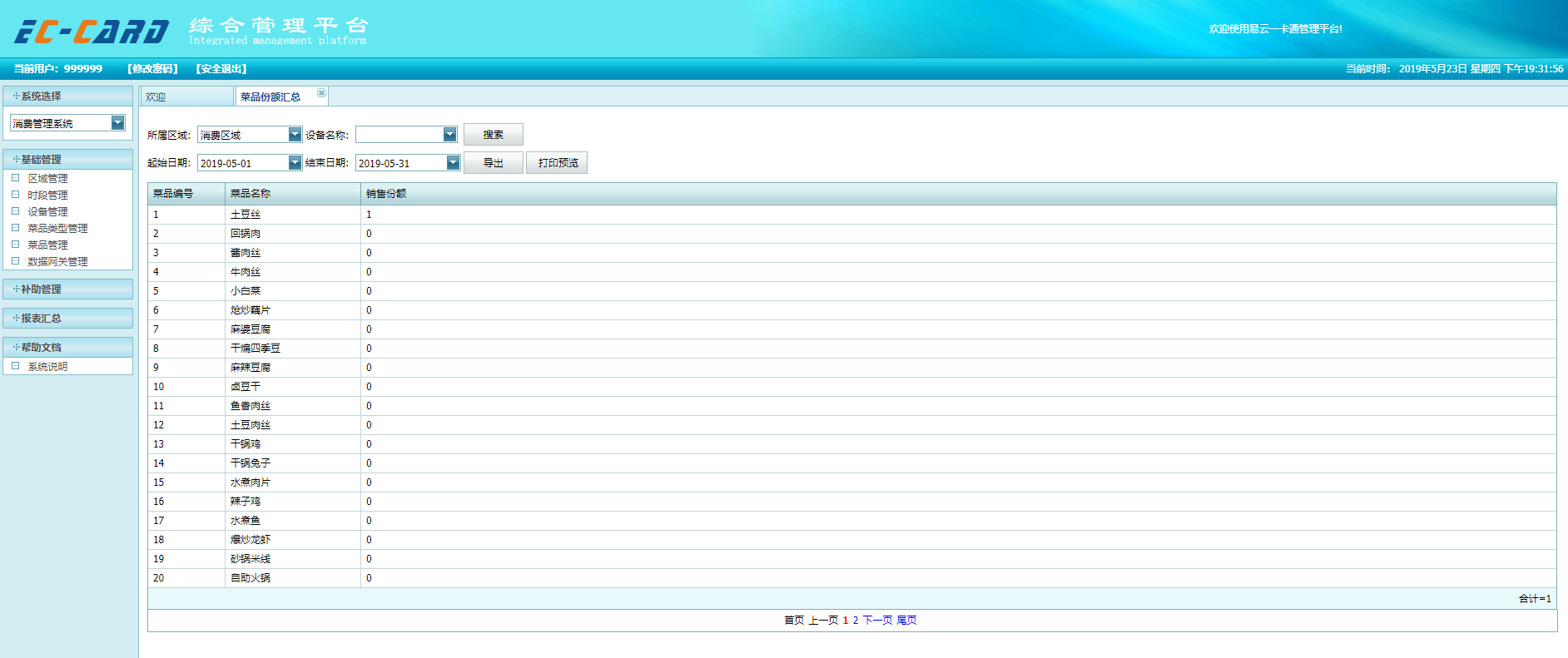This screenshot has height=658, width=1568.
Task: Select the 牛肉丝 cell
Action: point(293,272)
